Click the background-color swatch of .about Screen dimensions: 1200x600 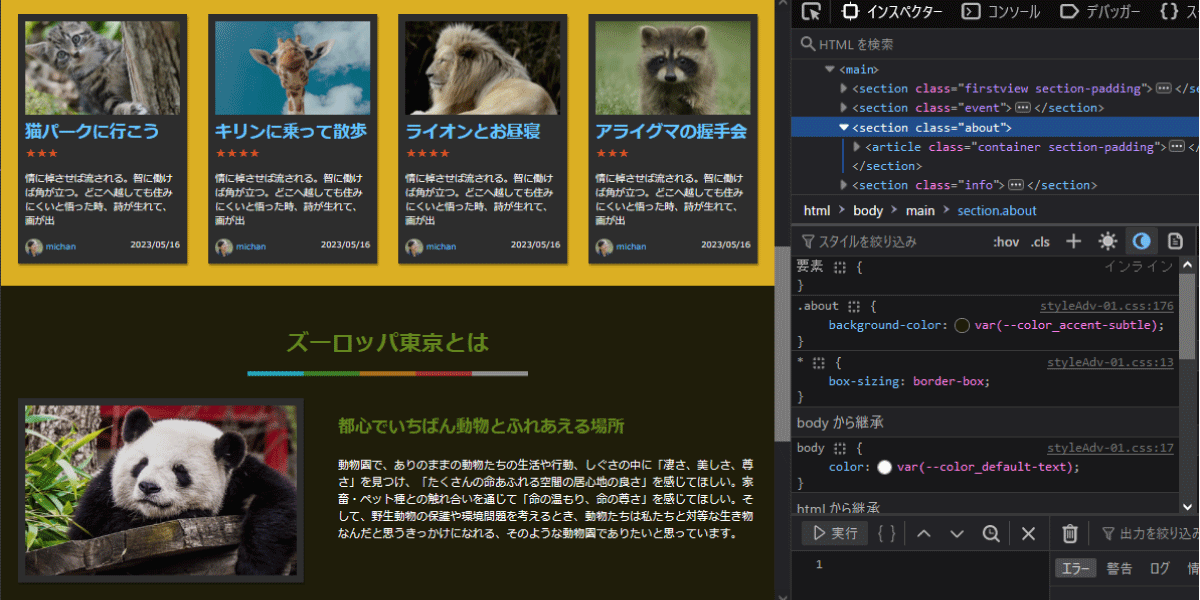962,325
